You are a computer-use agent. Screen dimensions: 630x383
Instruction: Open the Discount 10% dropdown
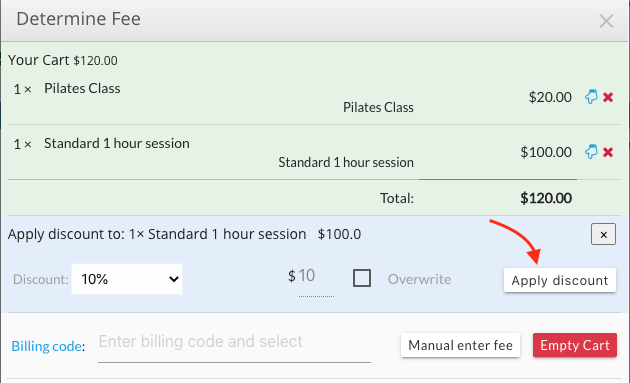tap(127, 279)
